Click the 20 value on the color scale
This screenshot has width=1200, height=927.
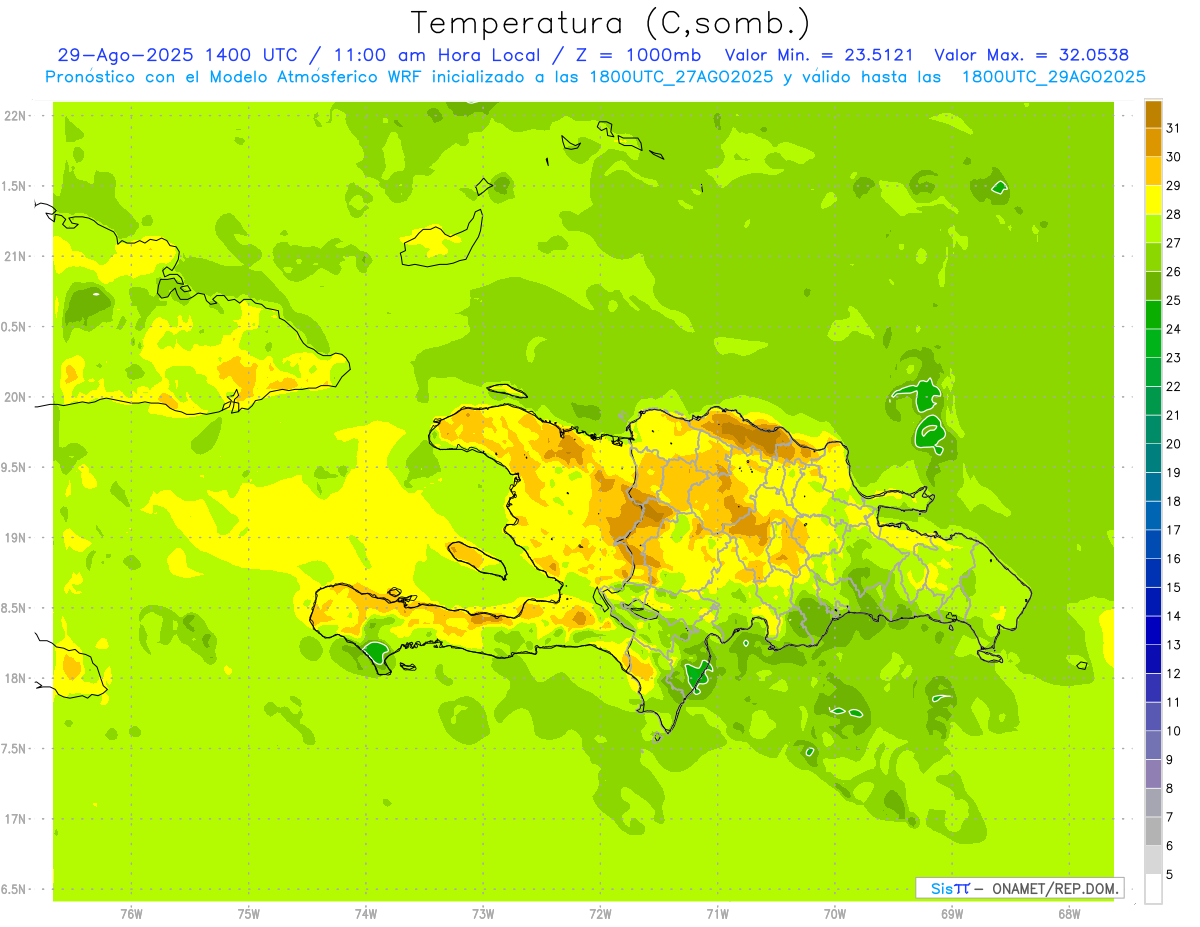1174,444
